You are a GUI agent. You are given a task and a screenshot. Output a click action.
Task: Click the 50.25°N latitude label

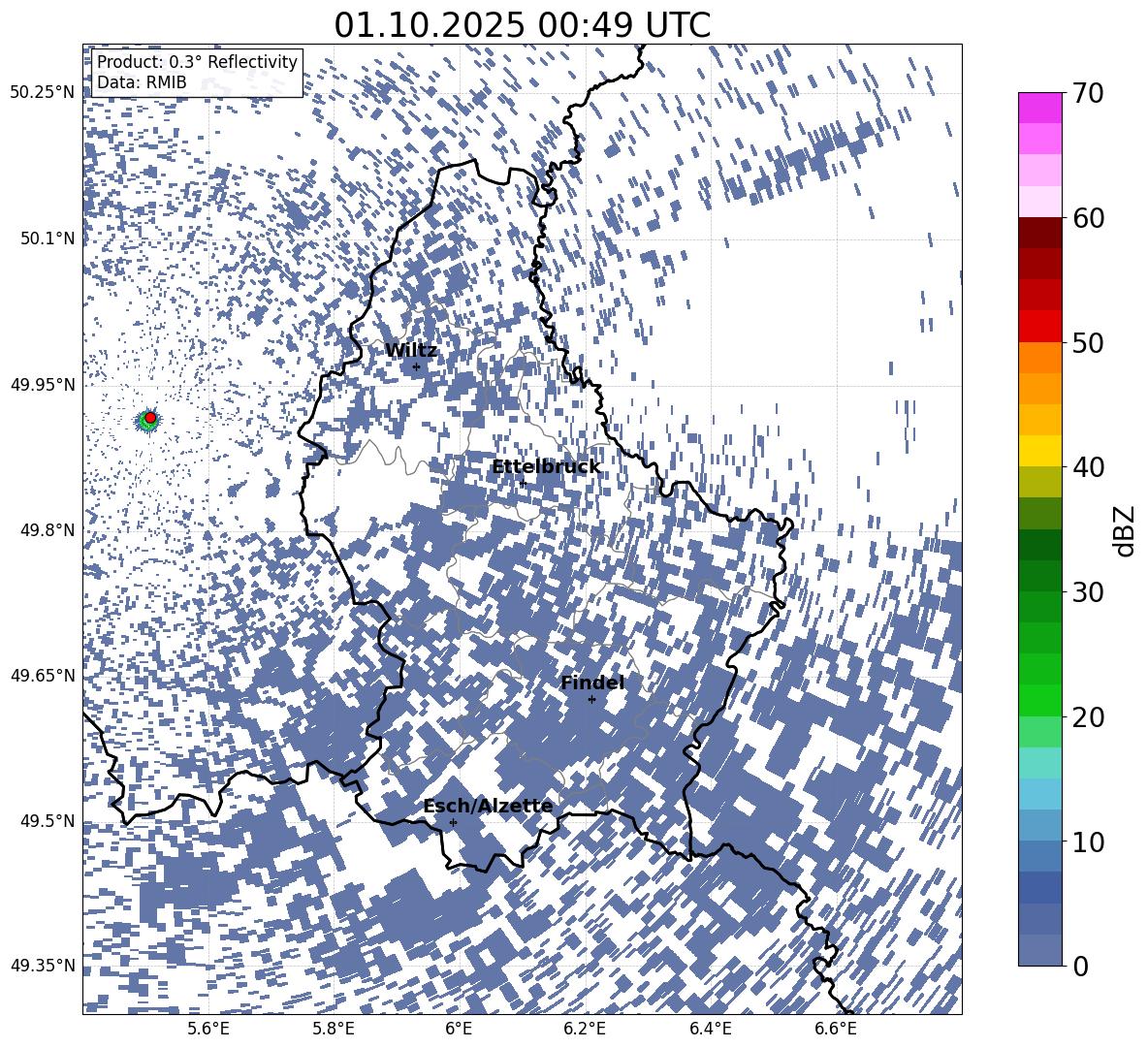[43, 93]
